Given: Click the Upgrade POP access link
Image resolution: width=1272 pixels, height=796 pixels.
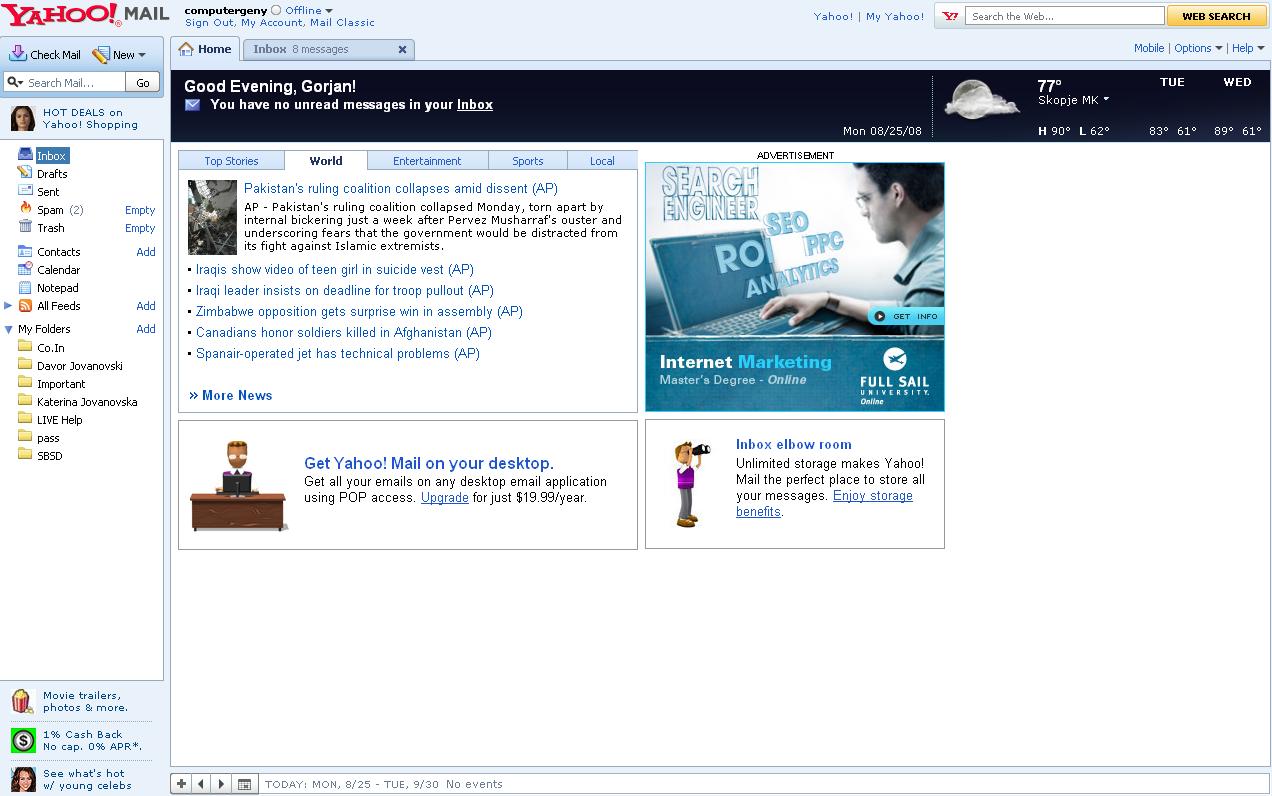Looking at the screenshot, I should (445, 497).
